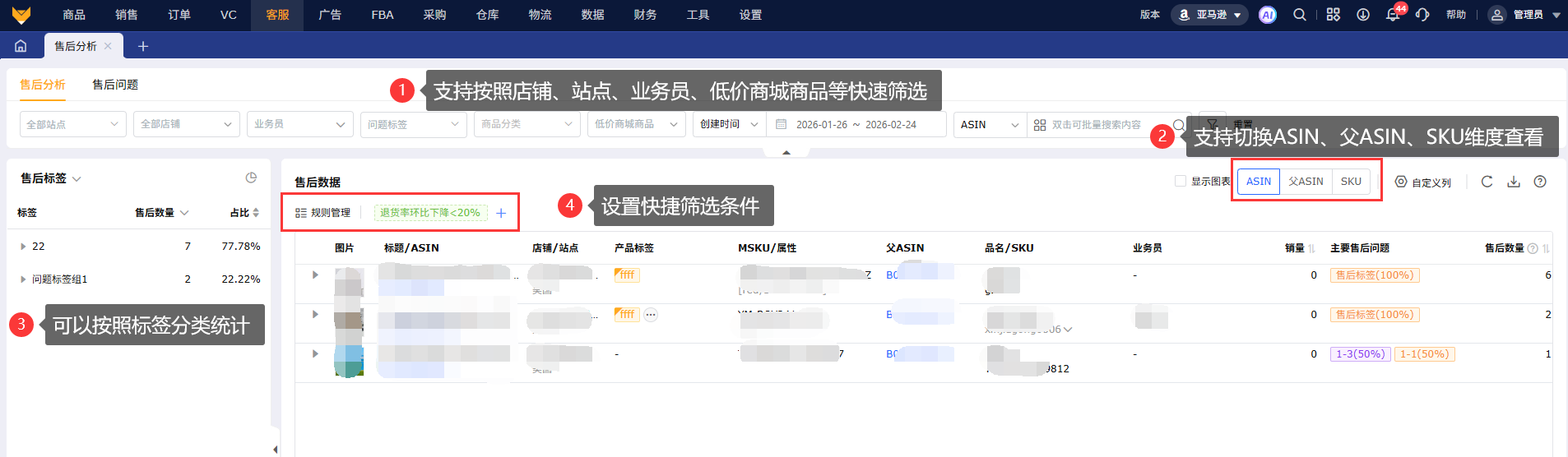The width and height of the screenshot is (1568, 457).
Task: Click 自定义列 to customize columns
Action: [1423, 182]
